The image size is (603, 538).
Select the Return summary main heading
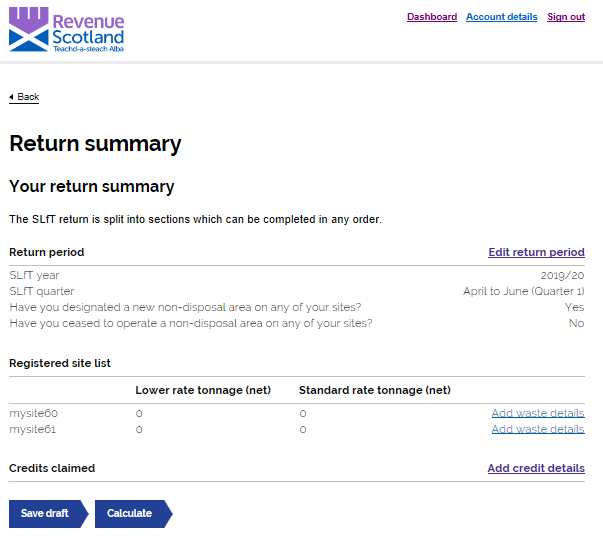point(95,144)
